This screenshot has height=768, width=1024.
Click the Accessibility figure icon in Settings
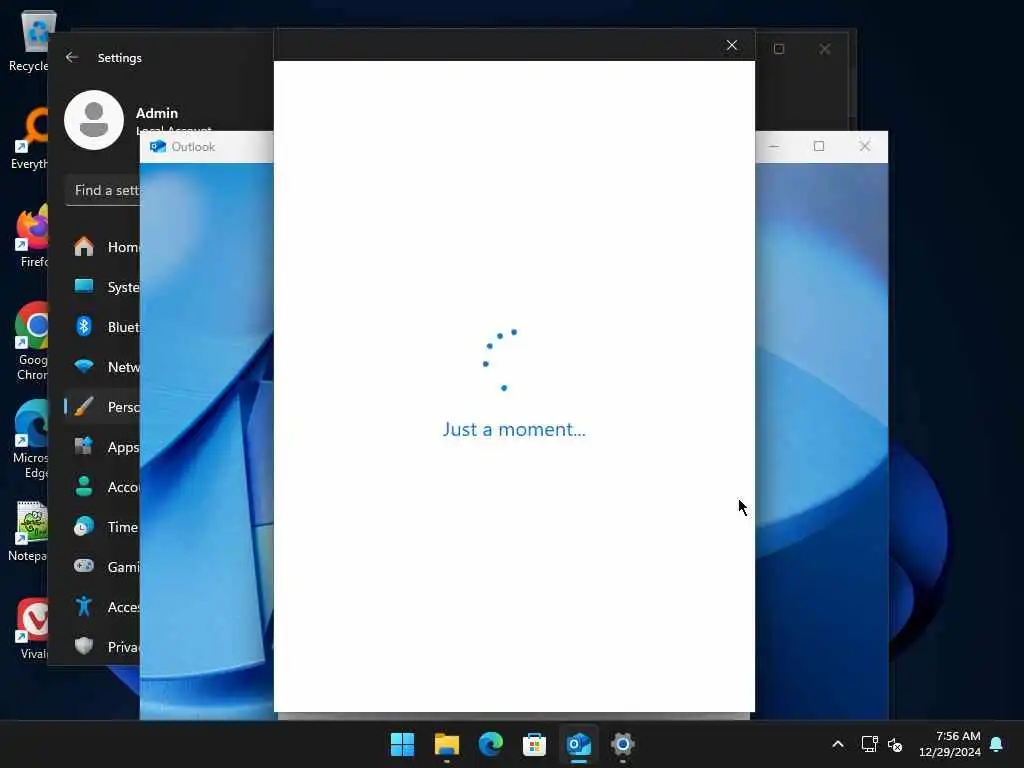click(x=84, y=607)
